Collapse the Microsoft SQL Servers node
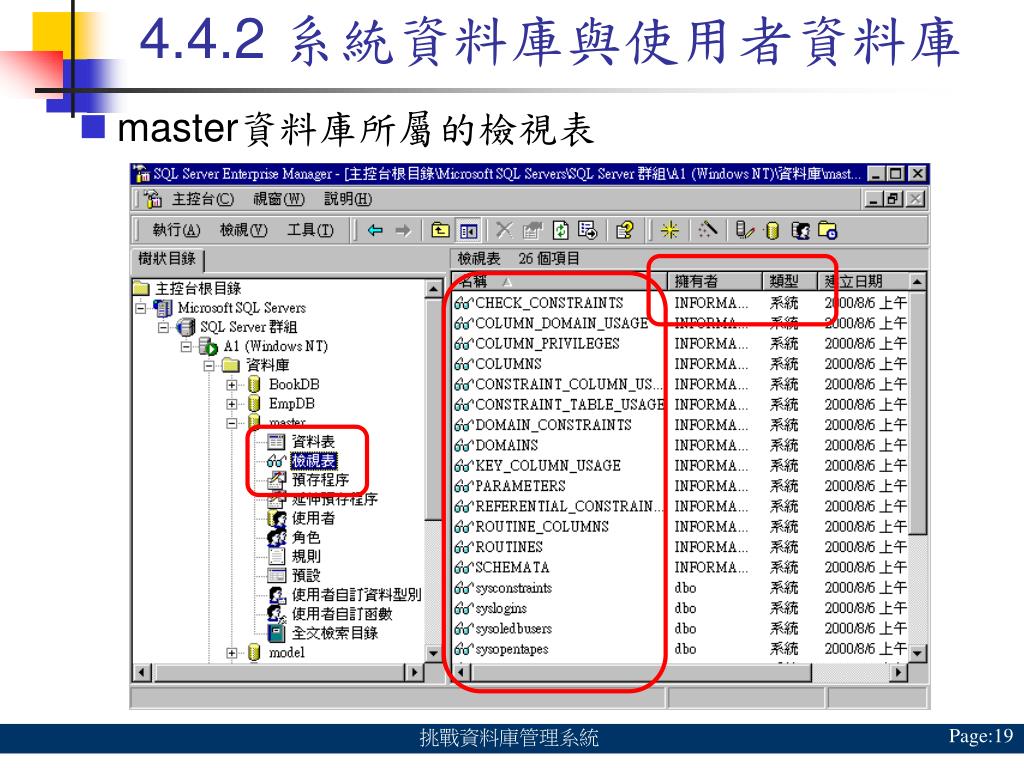1024x768 pixels. (140, 308)
